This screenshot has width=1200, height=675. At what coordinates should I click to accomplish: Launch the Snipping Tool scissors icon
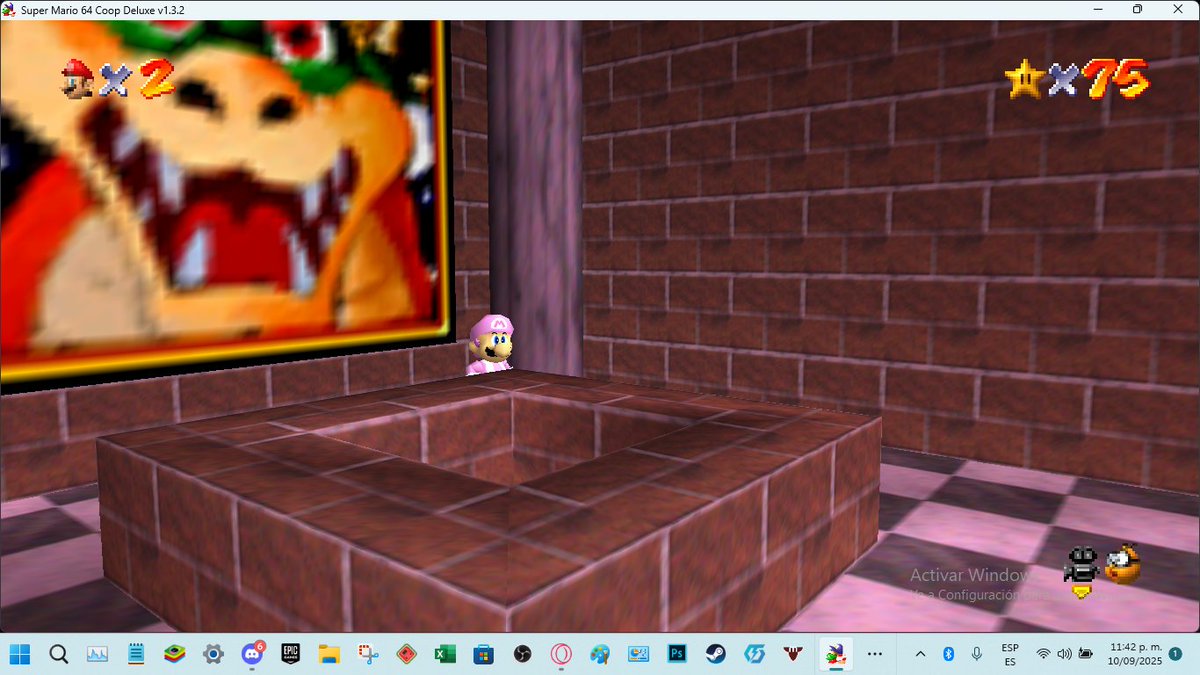[x=368, y=655]
